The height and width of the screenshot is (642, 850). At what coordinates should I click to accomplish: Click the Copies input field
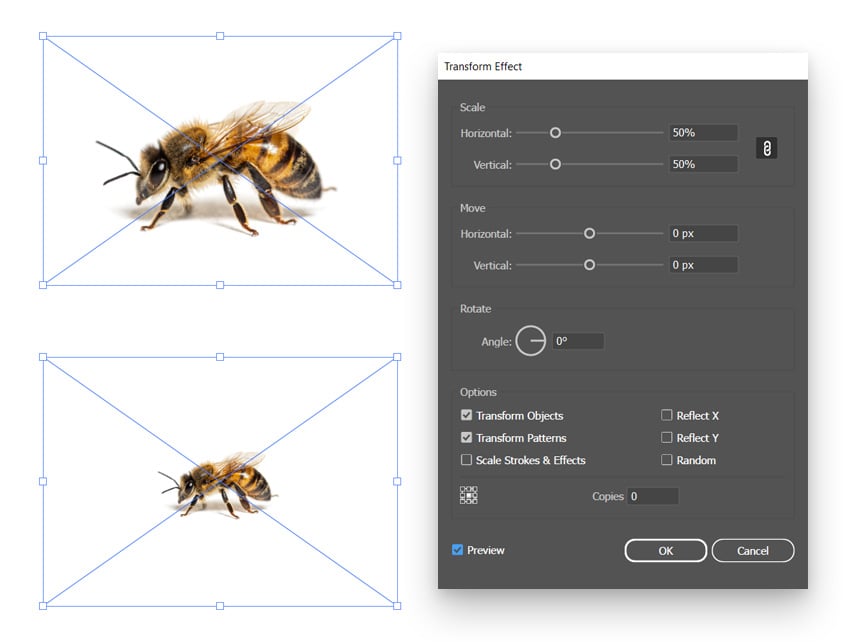coord(653,496)
